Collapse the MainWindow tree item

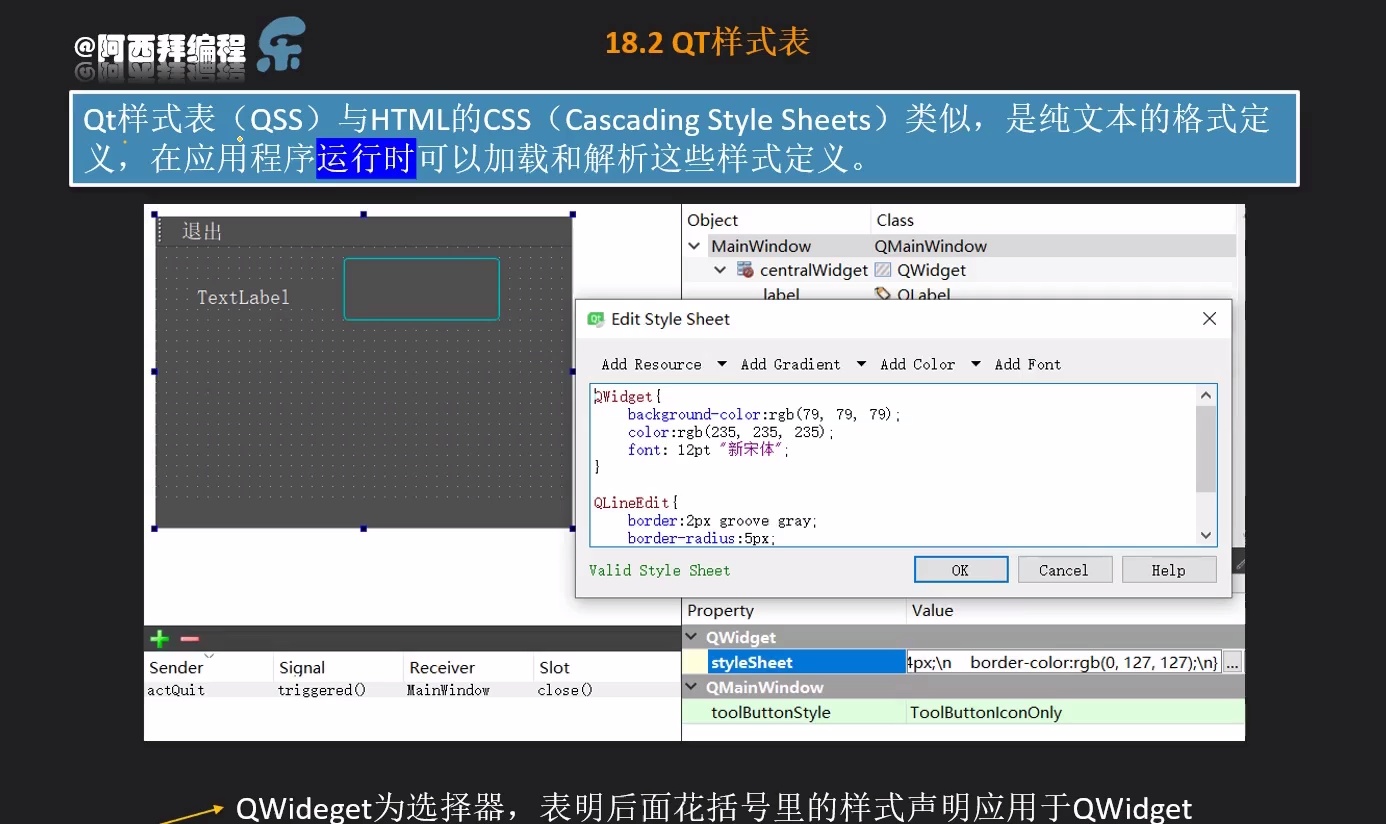point(694,245)
